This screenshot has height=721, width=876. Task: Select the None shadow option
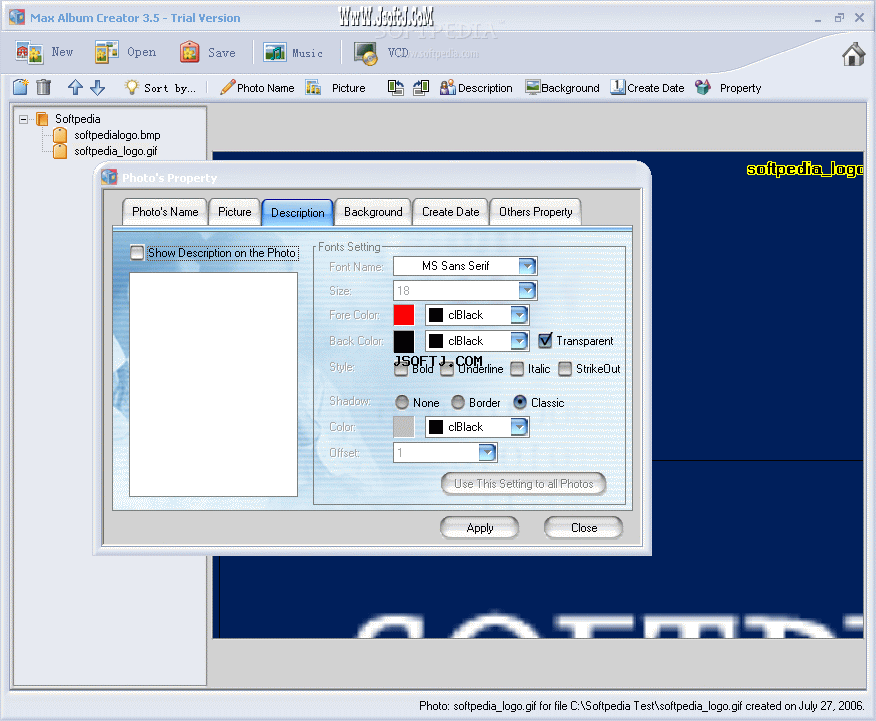402,402
